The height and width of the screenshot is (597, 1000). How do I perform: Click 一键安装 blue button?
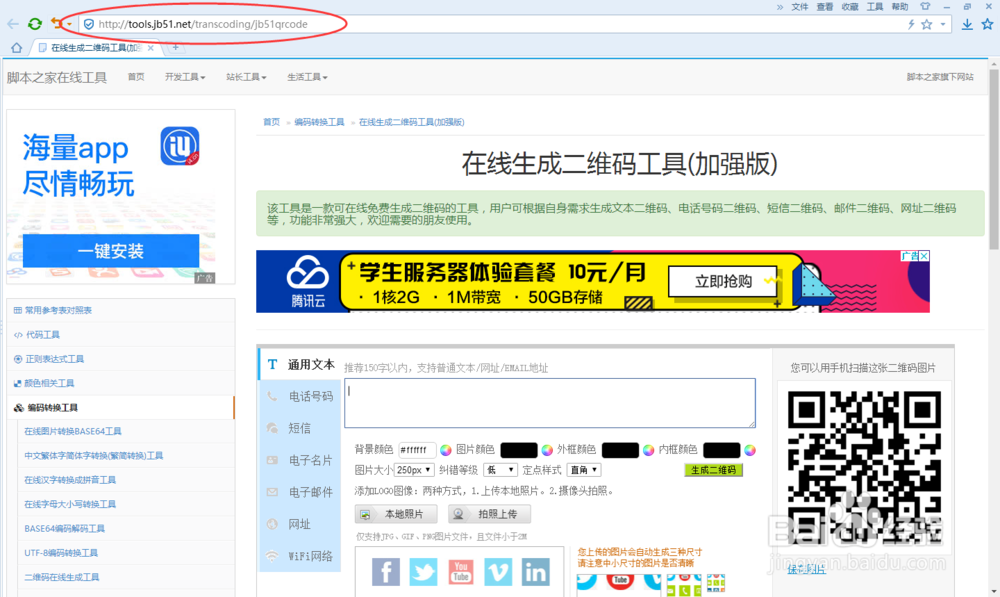(111, 251)
